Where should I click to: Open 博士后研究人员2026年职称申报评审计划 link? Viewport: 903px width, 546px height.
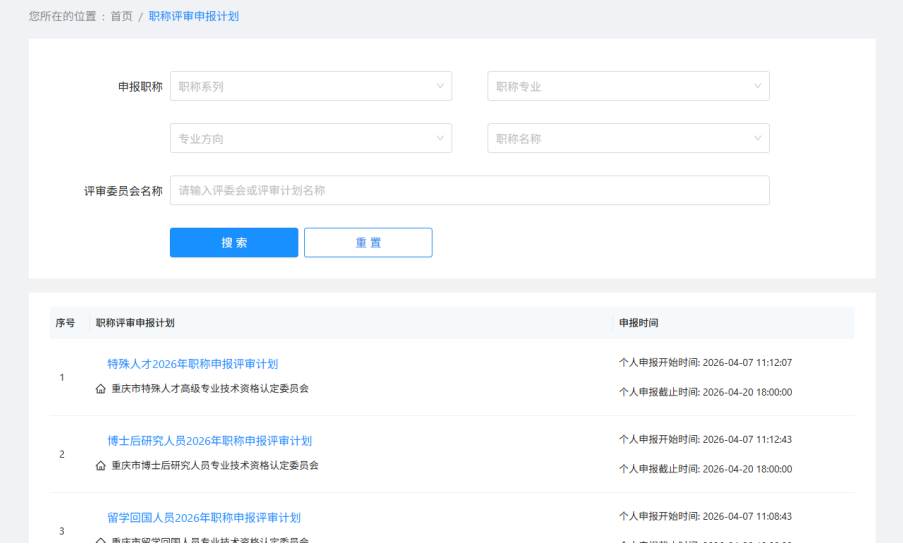209,441
